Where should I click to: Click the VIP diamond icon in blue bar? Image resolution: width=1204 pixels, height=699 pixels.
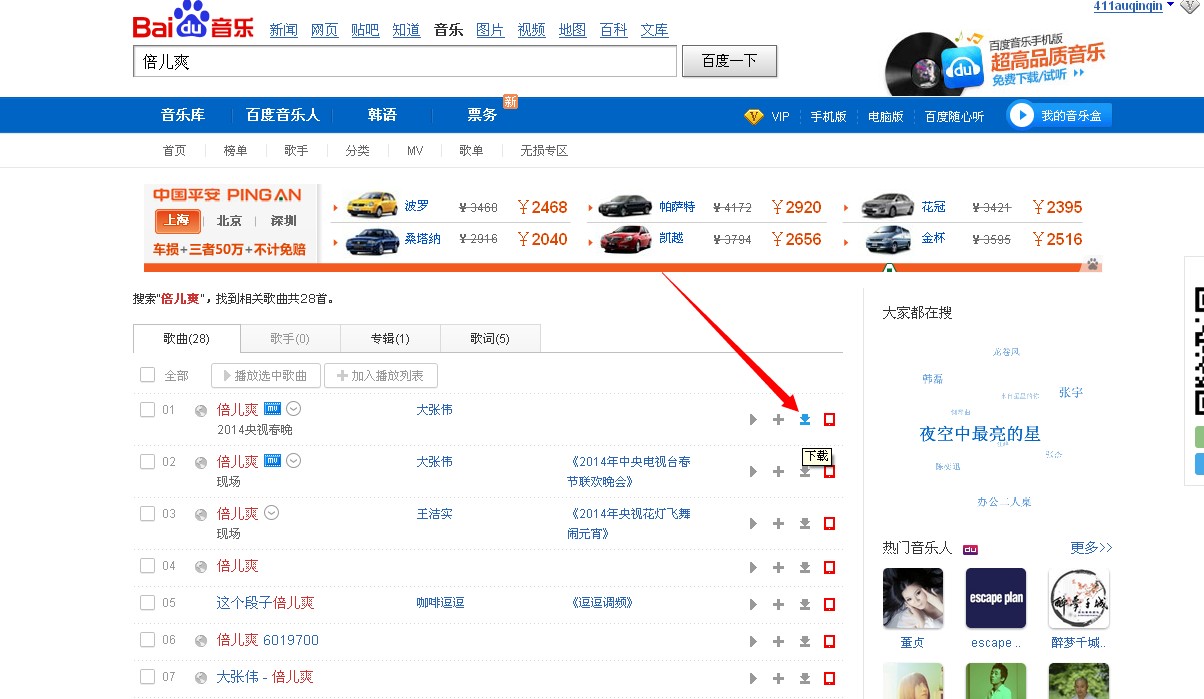pyautogui.click(x=754, y=116)
